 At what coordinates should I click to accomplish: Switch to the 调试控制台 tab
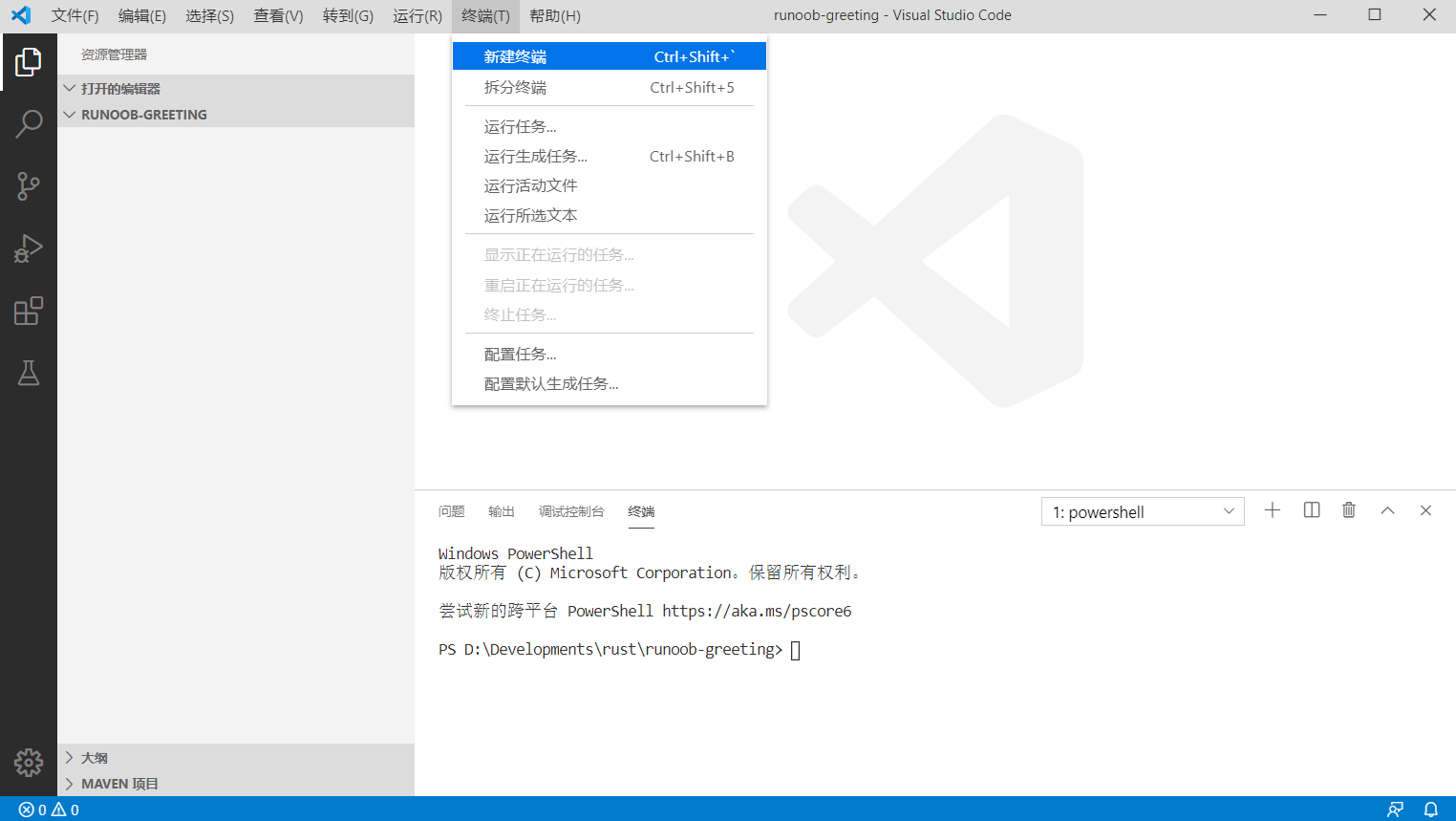point(571,511)
